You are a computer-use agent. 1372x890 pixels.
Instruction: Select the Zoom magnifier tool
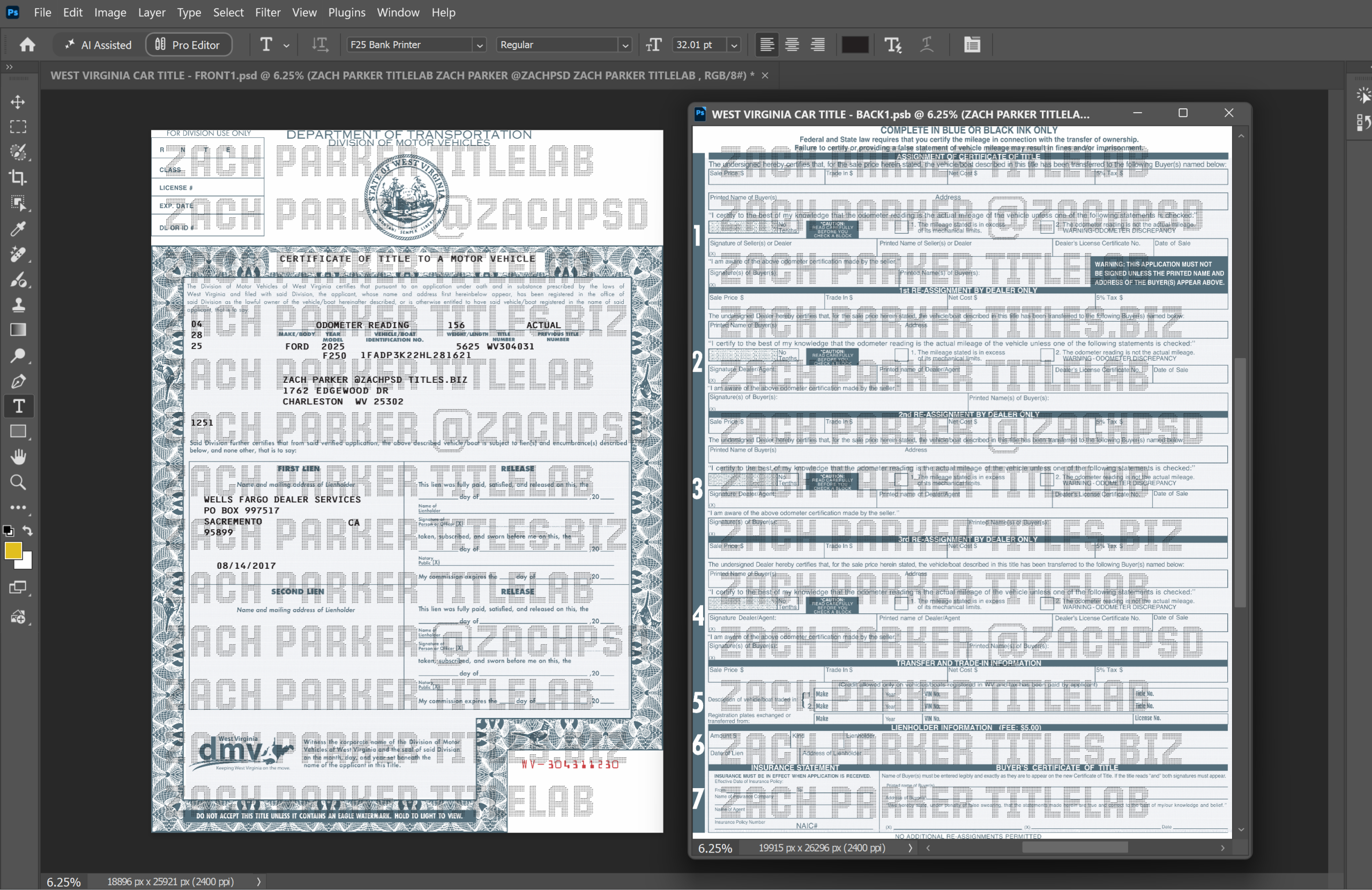pyautogui.click(x=18, y=482)
